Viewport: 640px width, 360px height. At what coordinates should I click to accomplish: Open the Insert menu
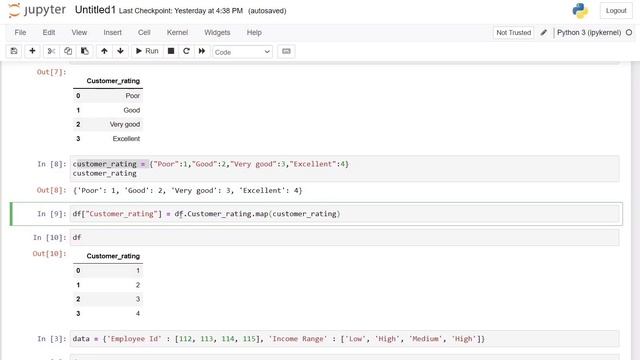pyautogui.click(x=112, y=33)
